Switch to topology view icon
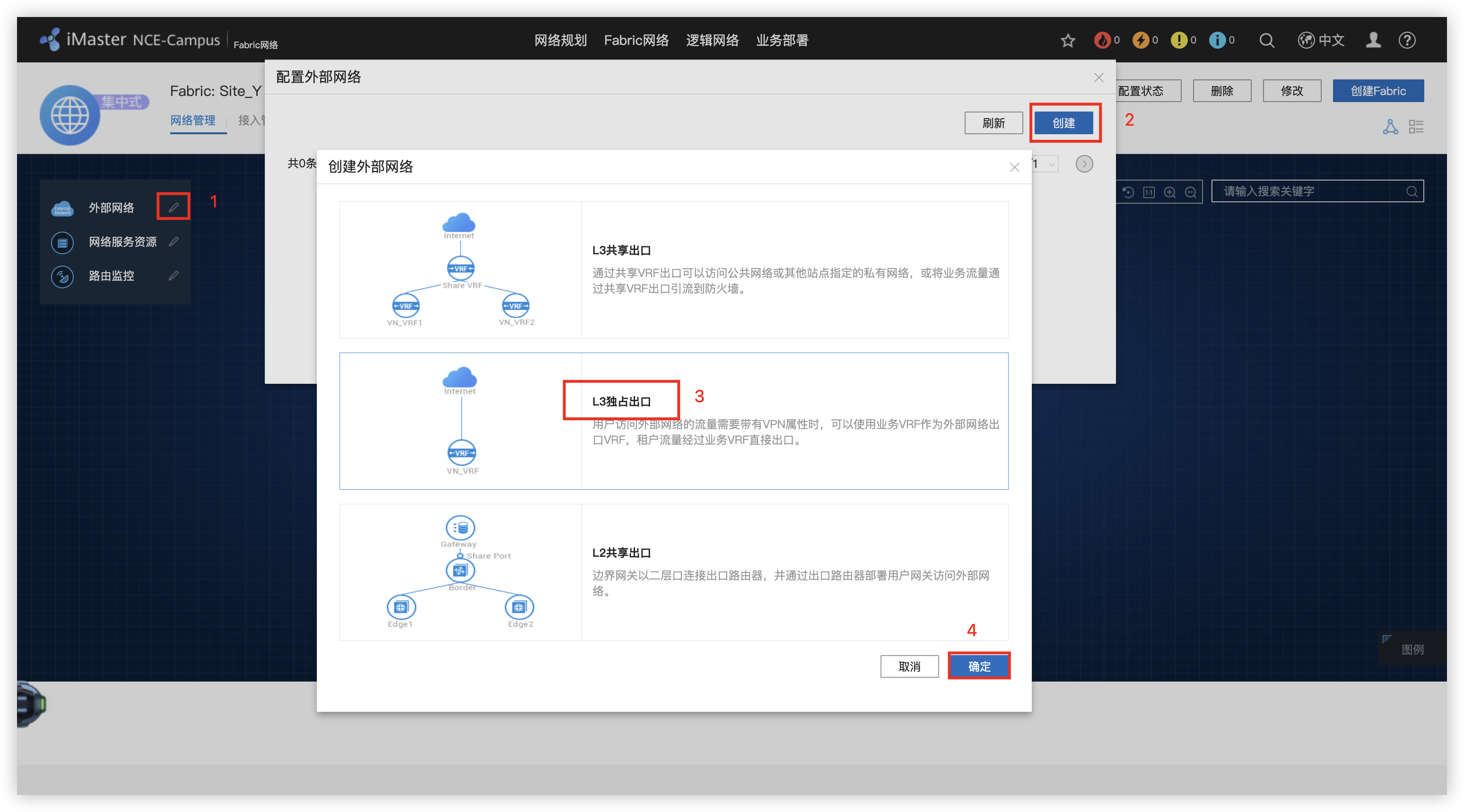This screenshot has width=1464, height=812. click(1390, 127)
